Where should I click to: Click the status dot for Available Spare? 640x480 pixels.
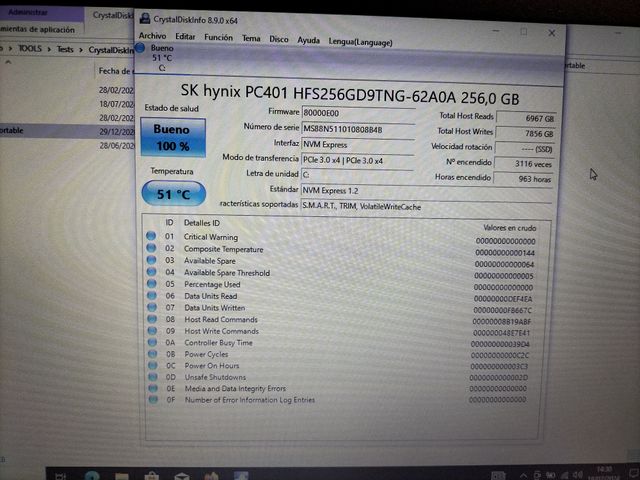coord(151,260)
